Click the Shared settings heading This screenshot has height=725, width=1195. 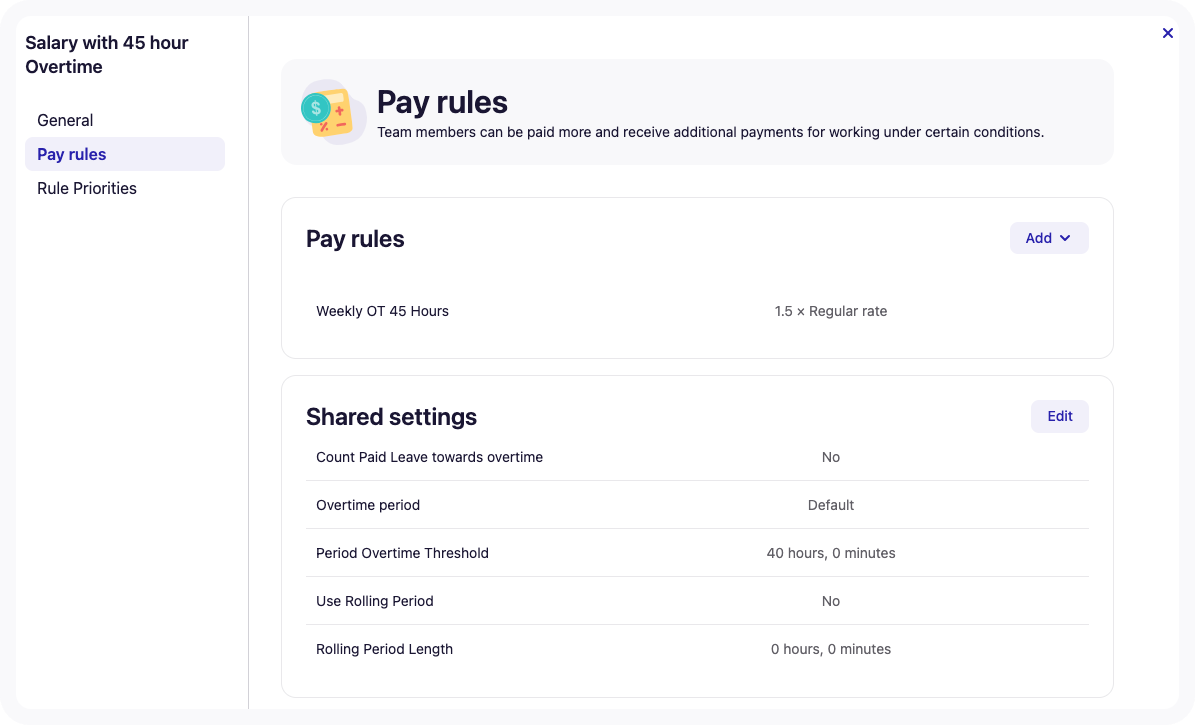(x=391, y=416)
